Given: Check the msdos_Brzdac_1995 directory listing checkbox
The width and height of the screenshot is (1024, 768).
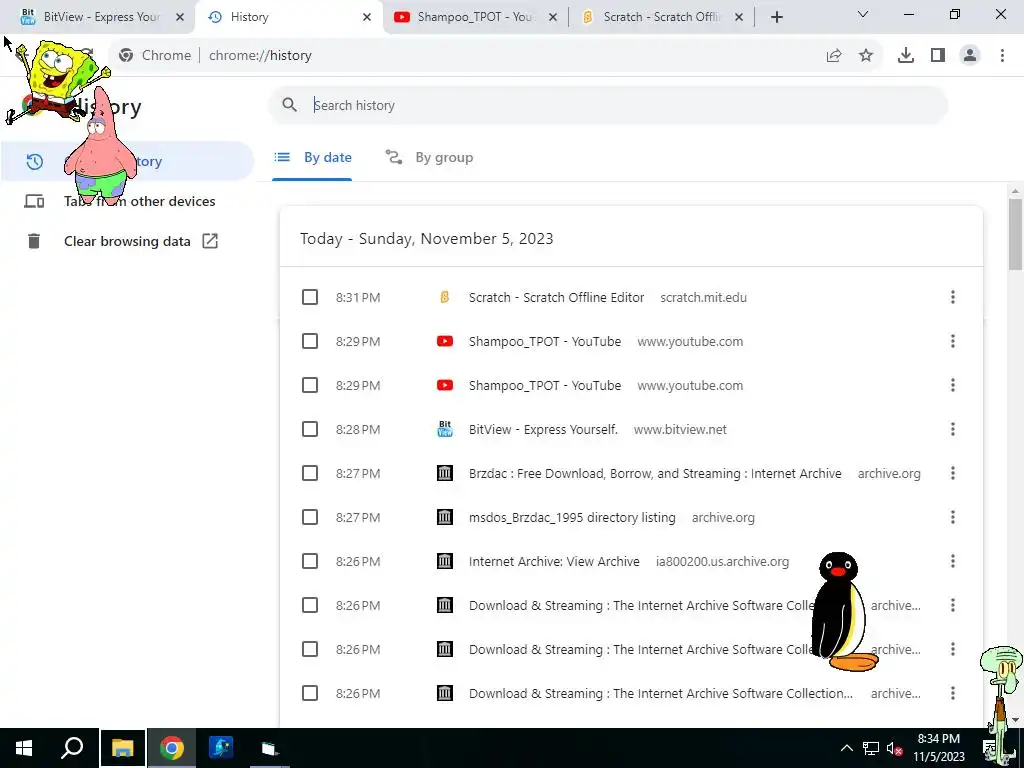Looking at the screenshot, I should (310, 517).
